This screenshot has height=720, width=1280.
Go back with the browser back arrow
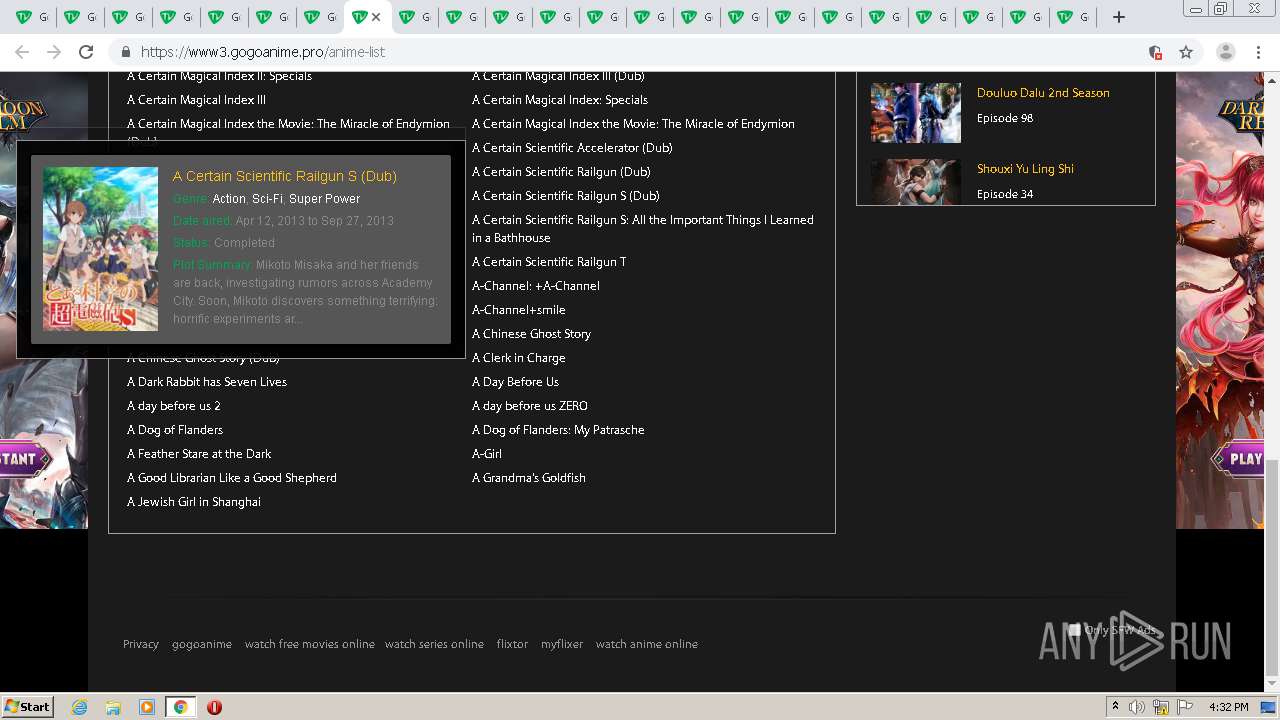click(22, 52)
